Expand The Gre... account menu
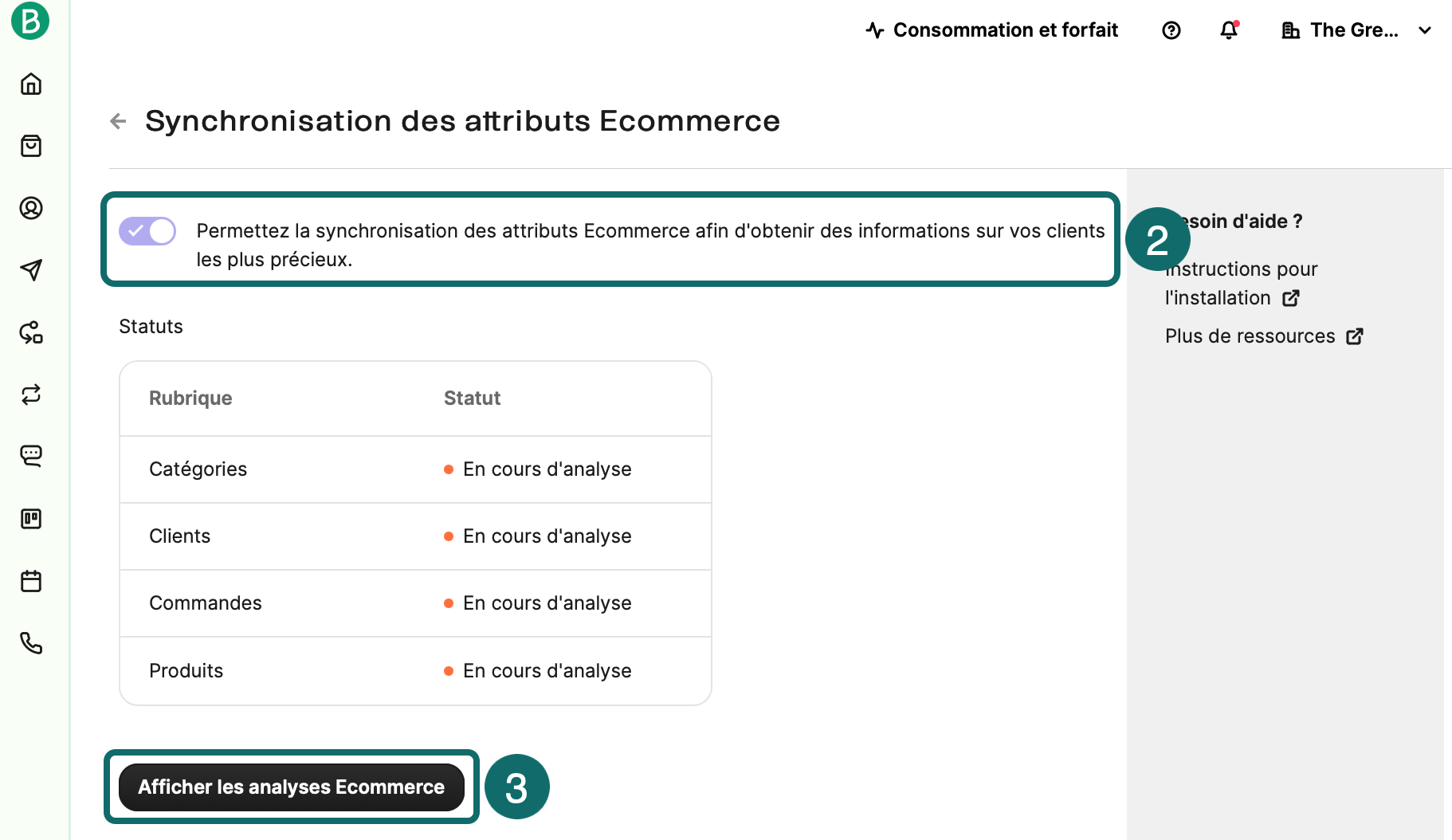The image size is (1452, 840). pos(1355,29)
